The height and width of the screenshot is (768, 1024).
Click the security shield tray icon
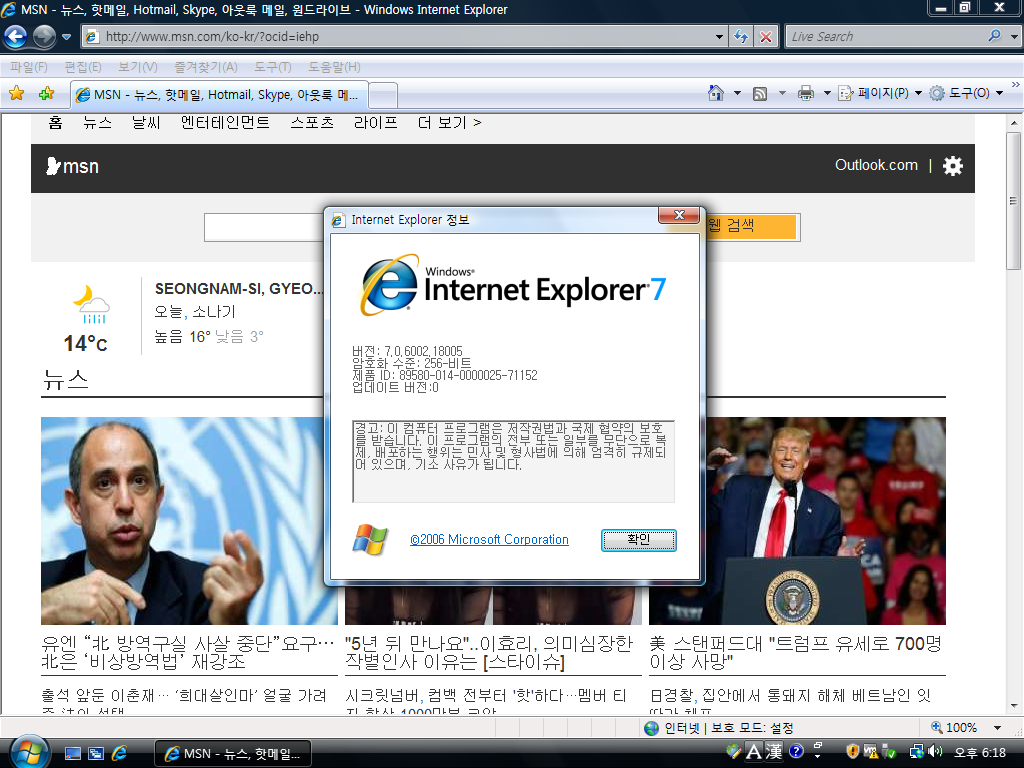click(x=852, y=752)
